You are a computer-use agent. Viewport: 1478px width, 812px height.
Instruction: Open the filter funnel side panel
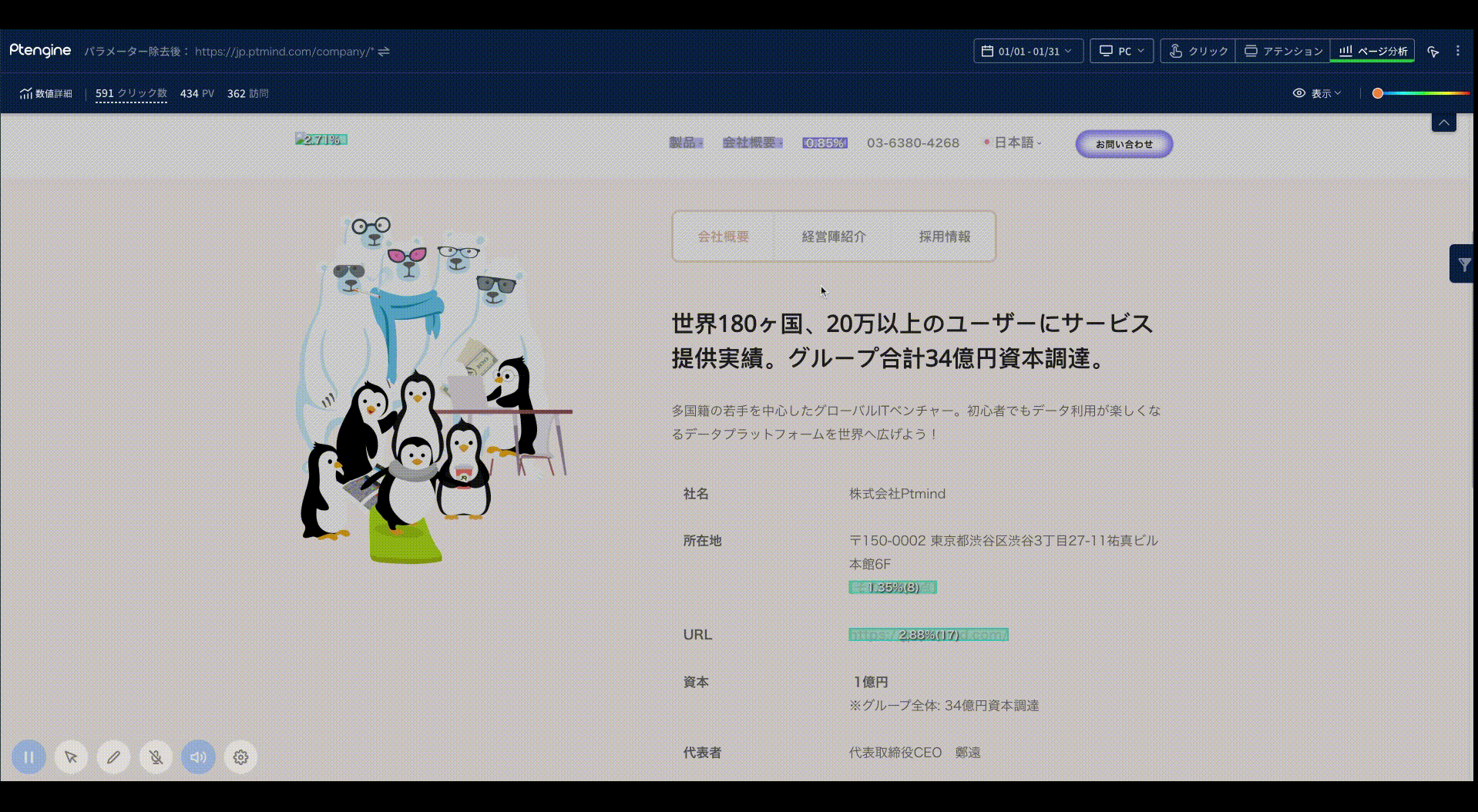click(1463, 264)
